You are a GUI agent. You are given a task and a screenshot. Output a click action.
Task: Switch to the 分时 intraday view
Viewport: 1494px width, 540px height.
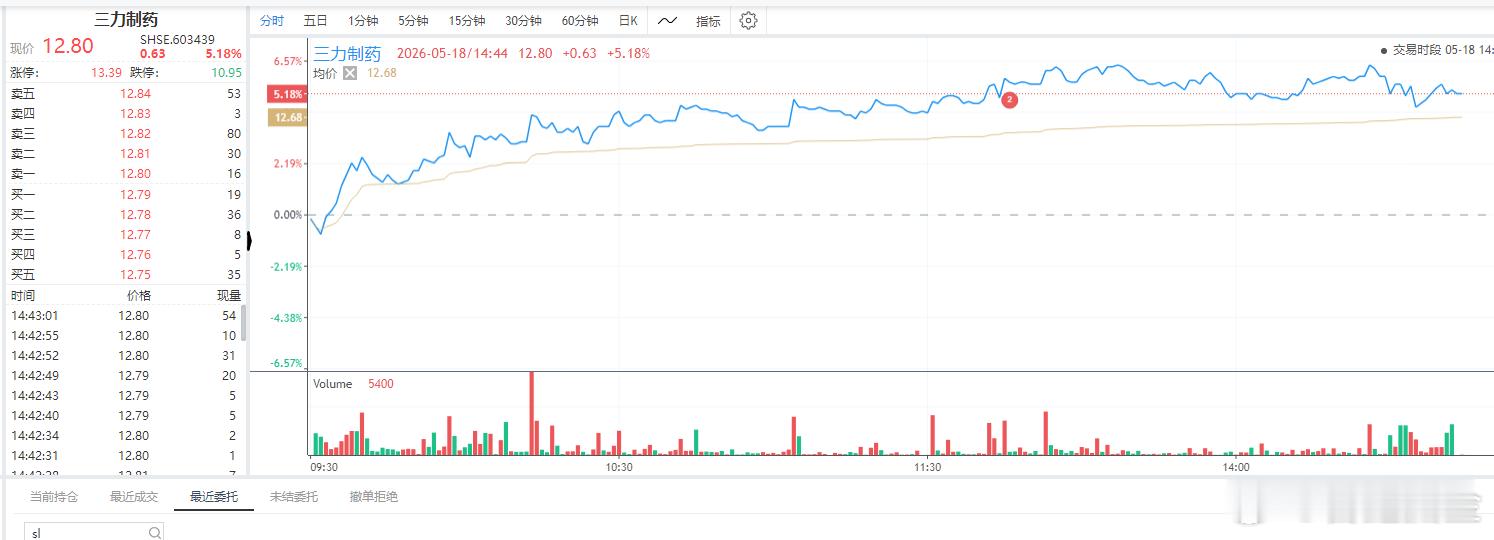point(271,20)
